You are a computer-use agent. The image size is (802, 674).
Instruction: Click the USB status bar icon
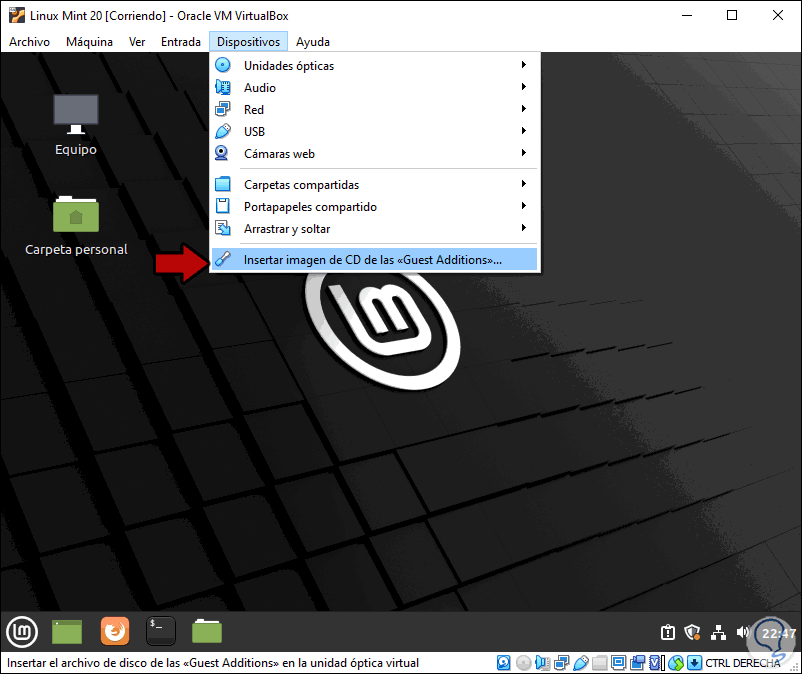(581, 663)
